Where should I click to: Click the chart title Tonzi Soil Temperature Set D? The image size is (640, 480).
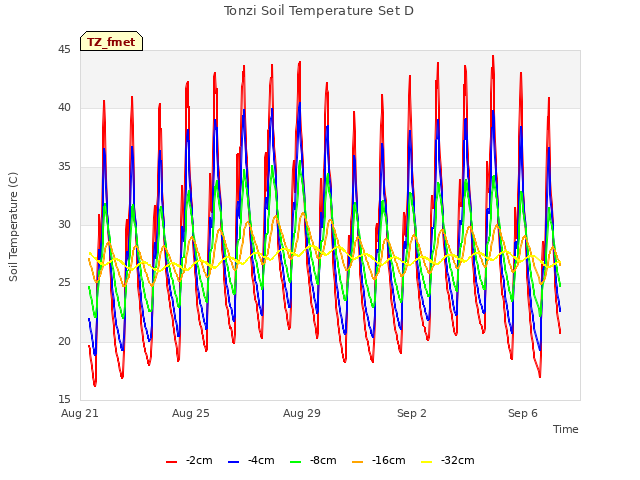319,11
